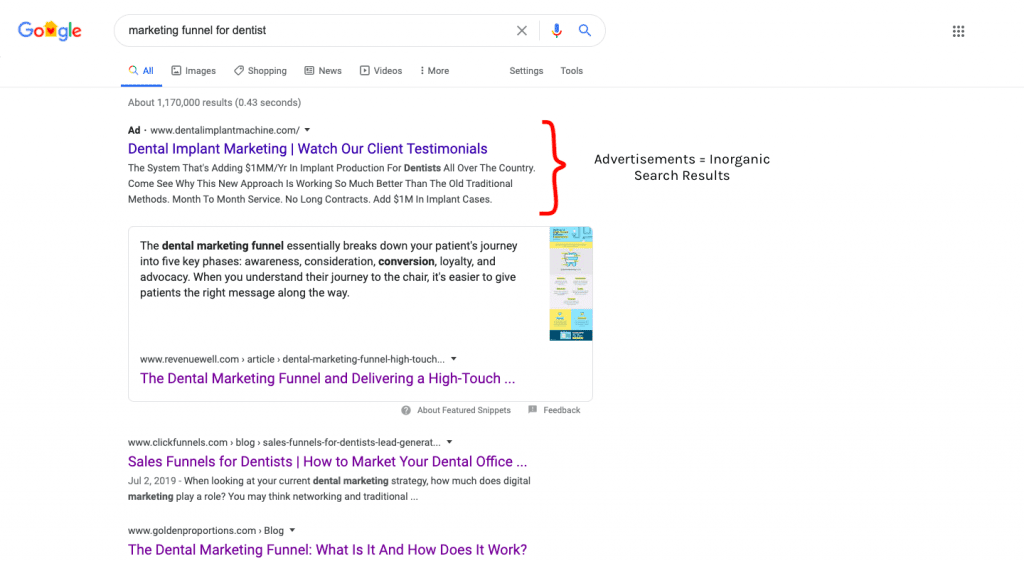Screen dimensions: 1024x561
Task: Click the www.dentalimplantmachine.com/ ad URL
Action: click(225, 130)
